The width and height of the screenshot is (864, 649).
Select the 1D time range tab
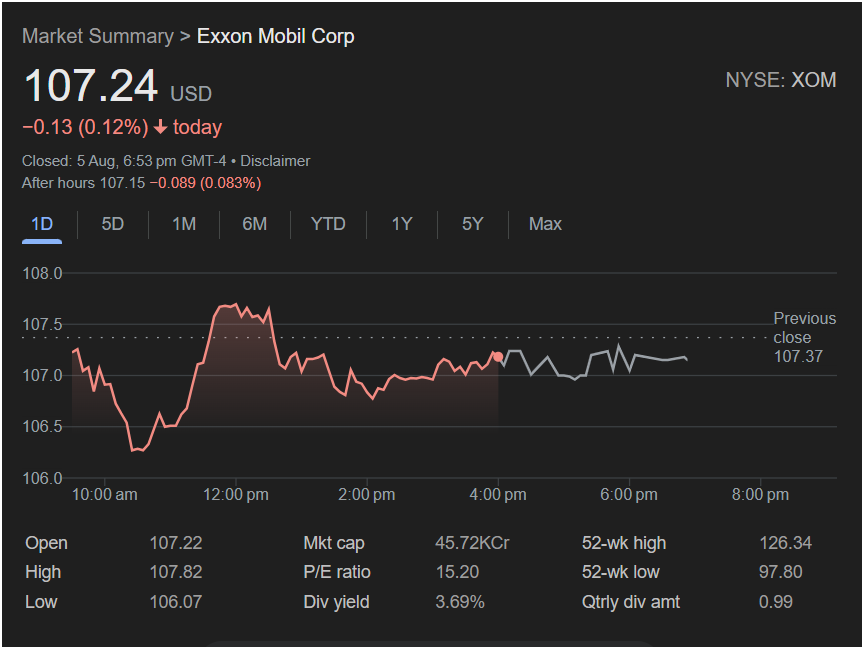(x=42, y=224)
